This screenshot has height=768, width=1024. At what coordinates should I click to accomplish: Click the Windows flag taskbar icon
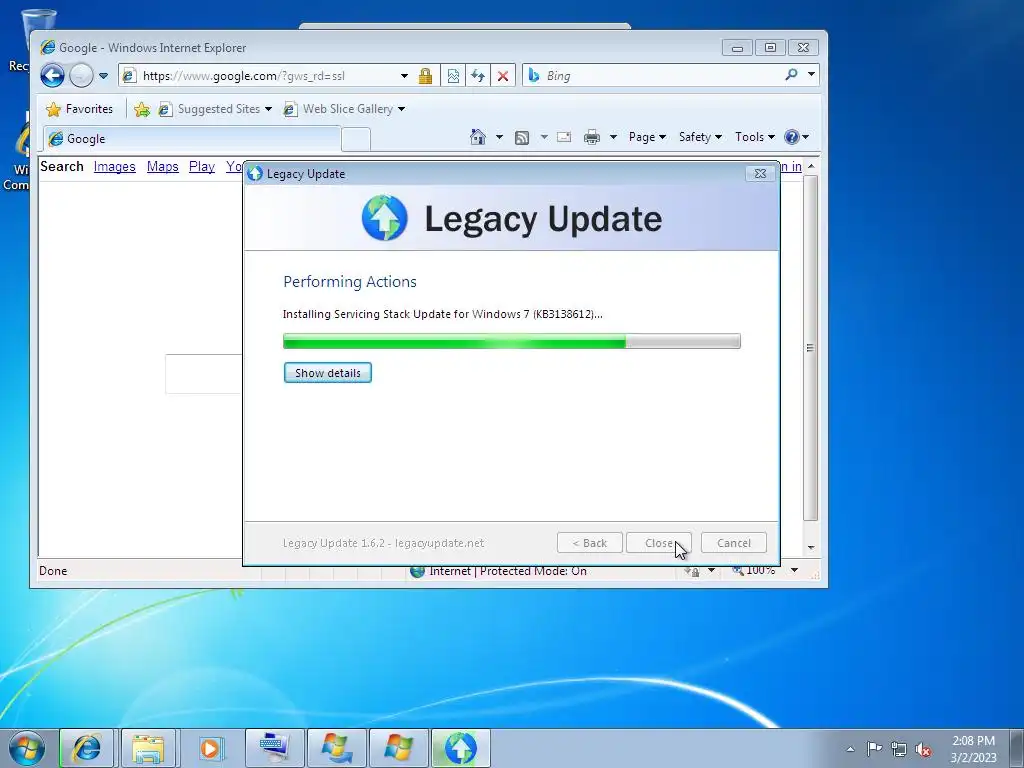[398, 748]
